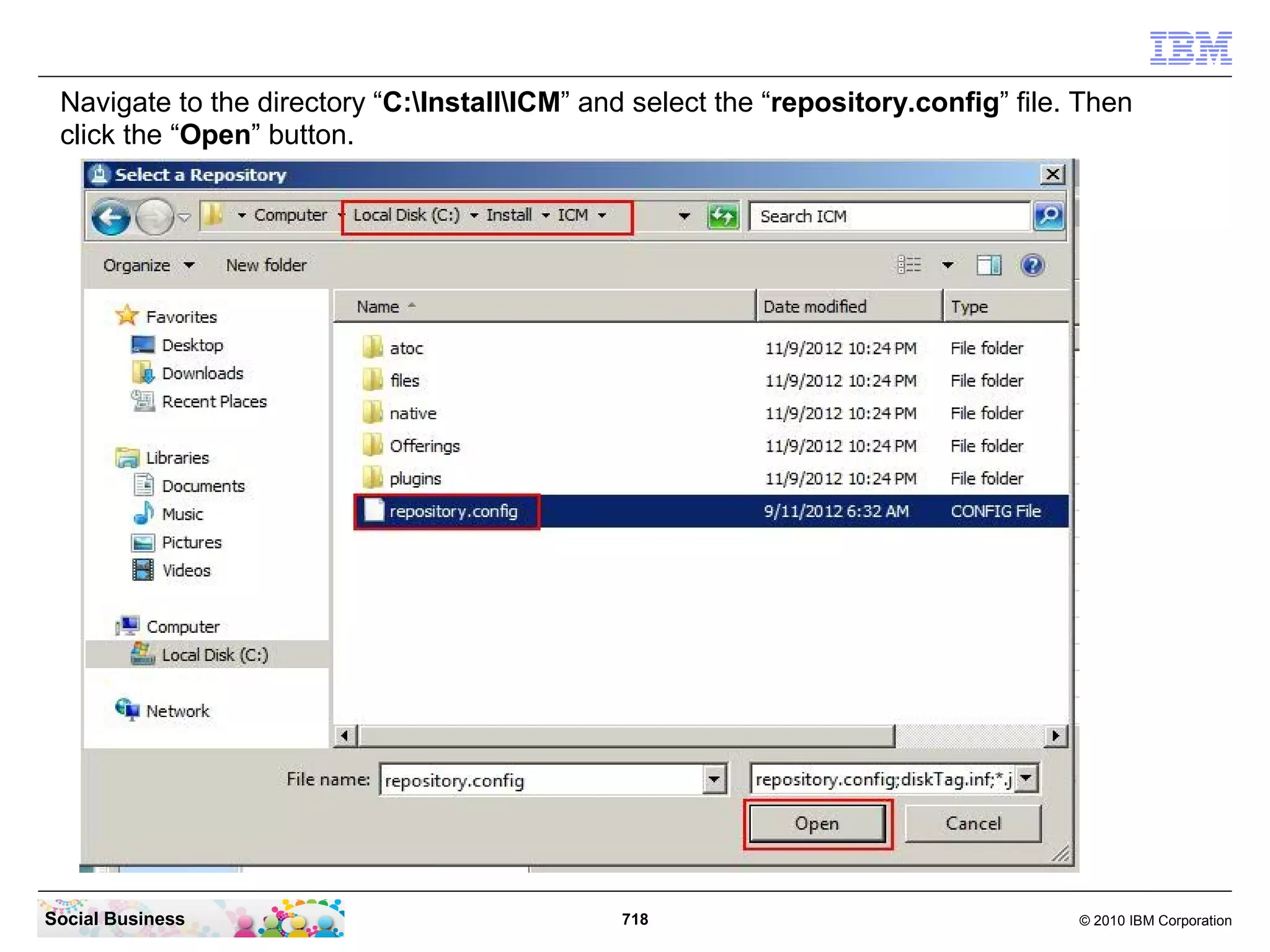
Task: Open Network in the navigation pane
Action: [x=177, y=711]
